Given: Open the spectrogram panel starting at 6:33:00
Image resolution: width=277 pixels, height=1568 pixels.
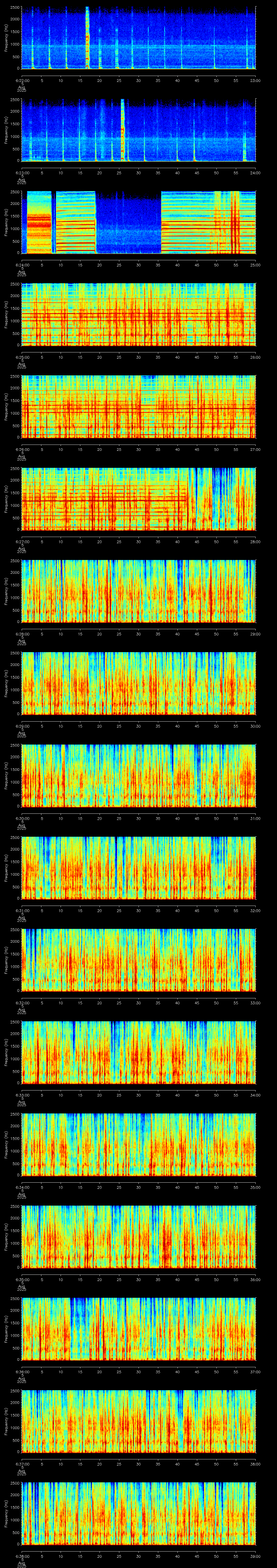Looking at the screenshot, I should (x=139, y=1052).
